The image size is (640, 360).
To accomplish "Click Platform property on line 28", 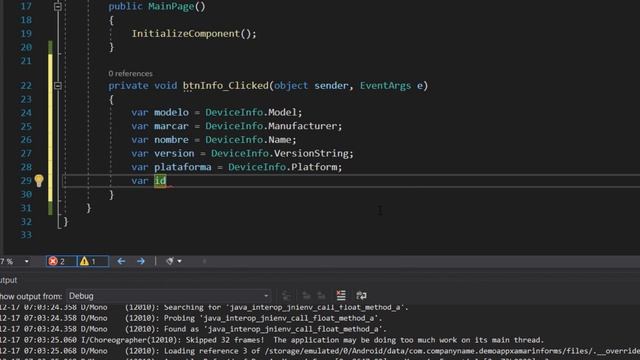I will (314, 167).
